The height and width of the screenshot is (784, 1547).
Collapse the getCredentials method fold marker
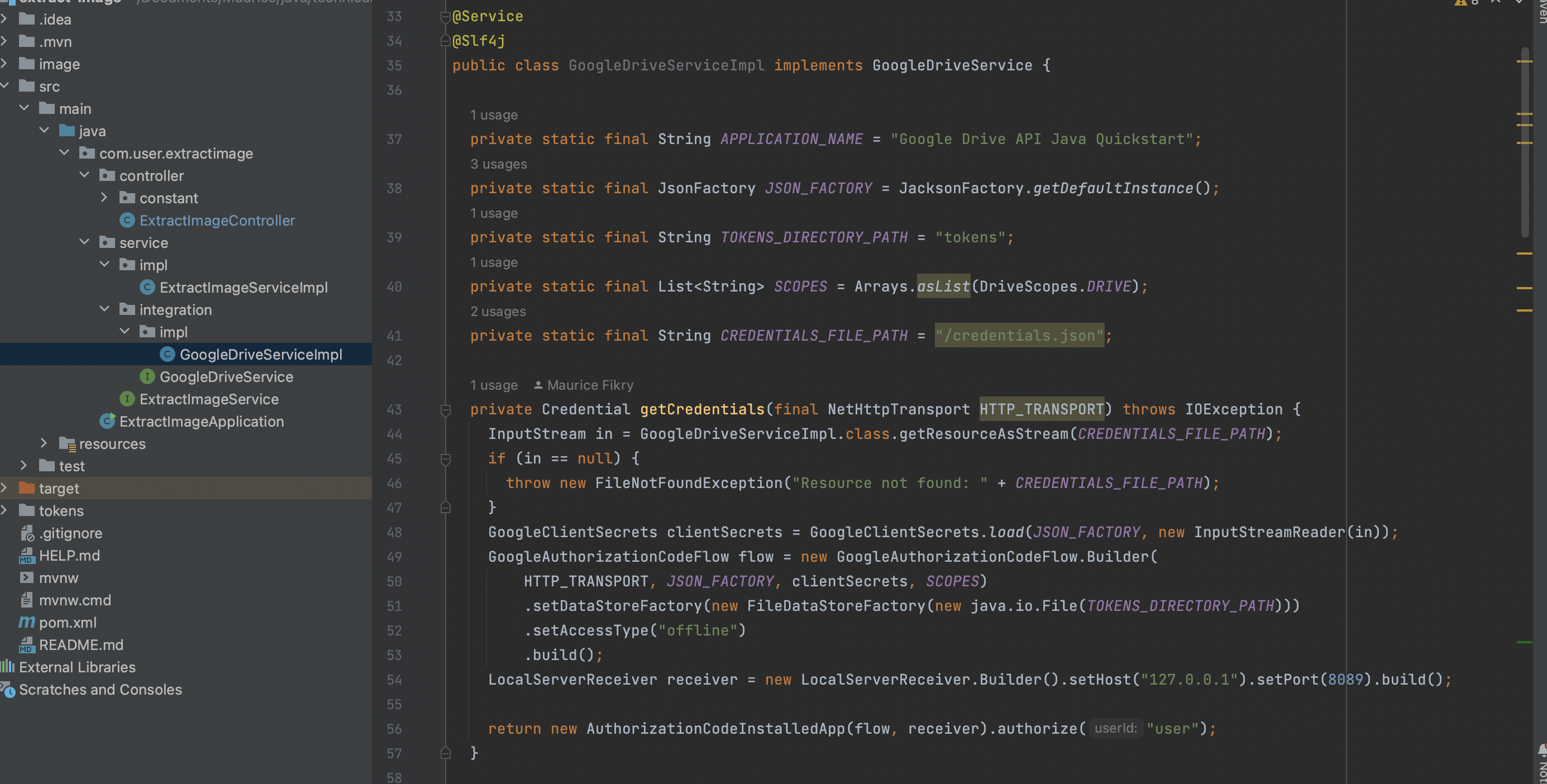pos(445,410)
